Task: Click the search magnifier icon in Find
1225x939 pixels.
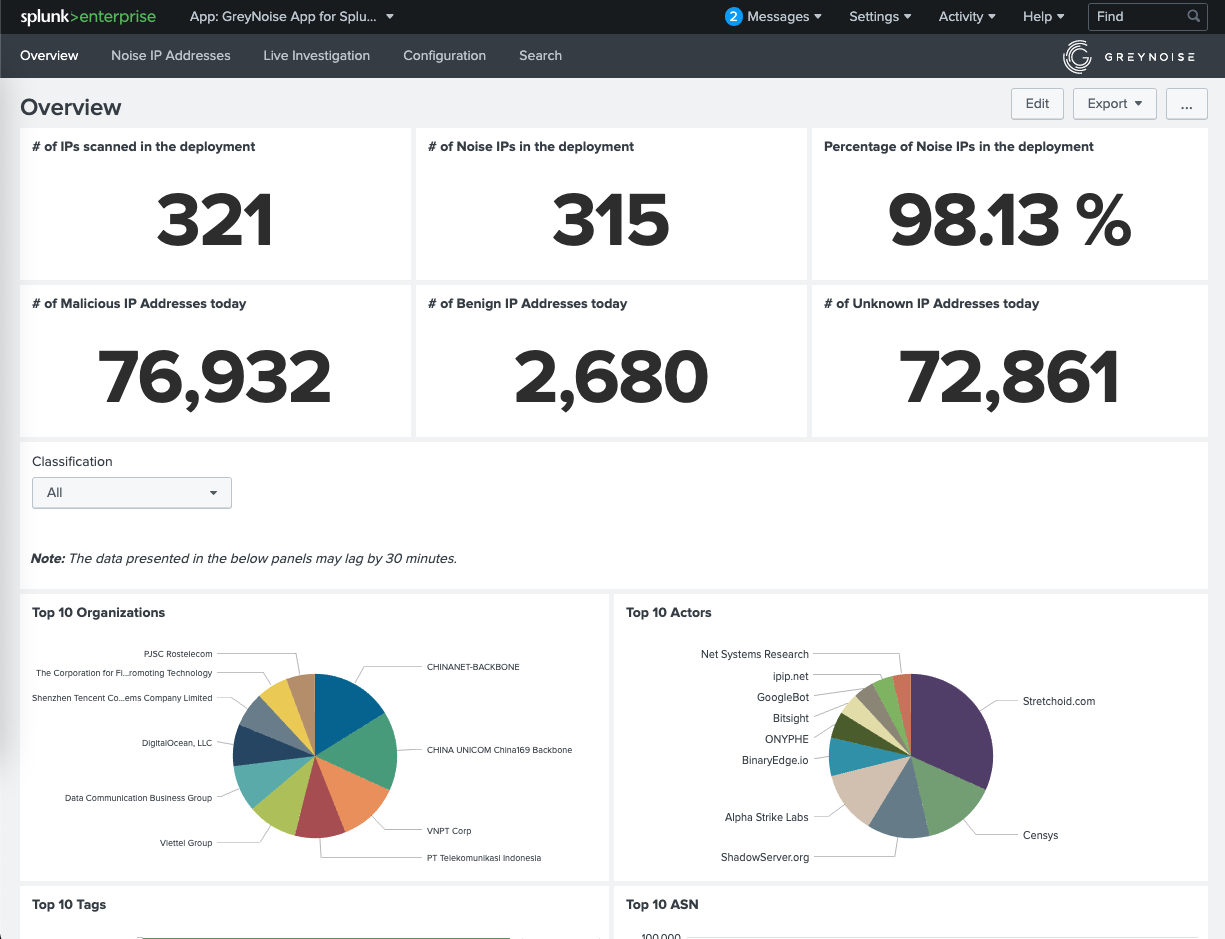Action: [1194, 16]
